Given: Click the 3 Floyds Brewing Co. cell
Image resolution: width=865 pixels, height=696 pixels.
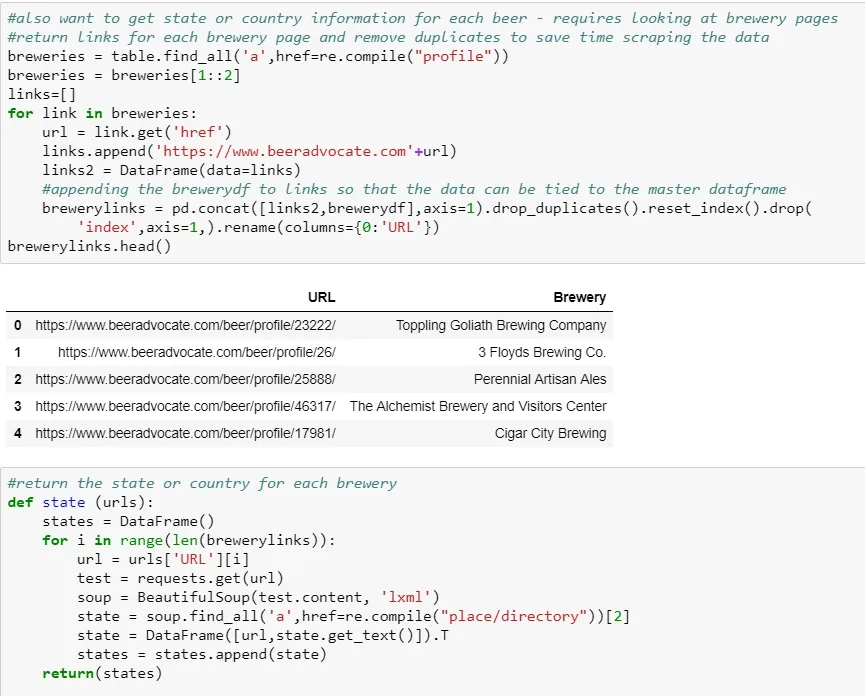Looking at the screenshot, I should click(542, 352).
